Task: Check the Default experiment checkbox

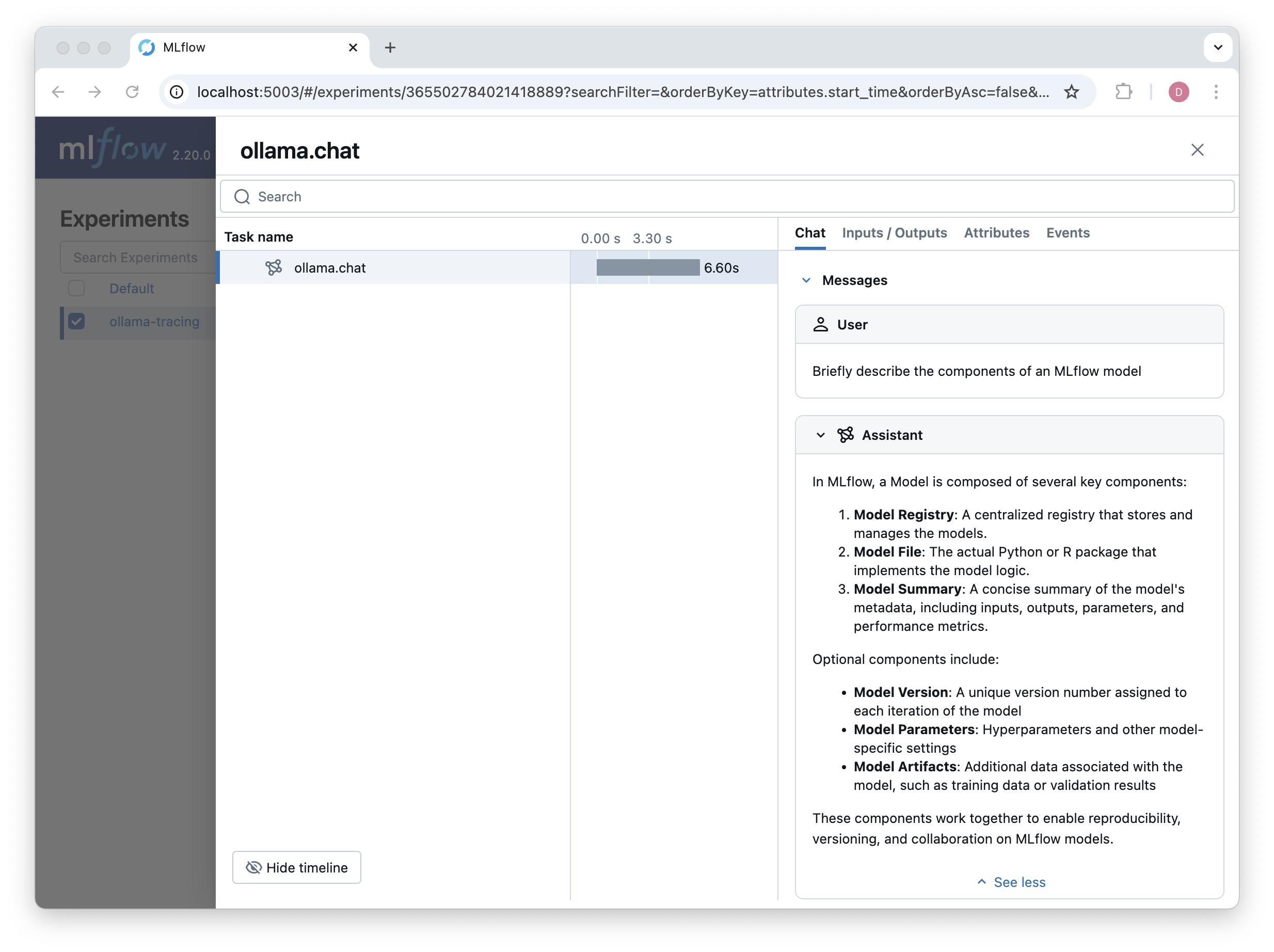Action: [76, 289]
